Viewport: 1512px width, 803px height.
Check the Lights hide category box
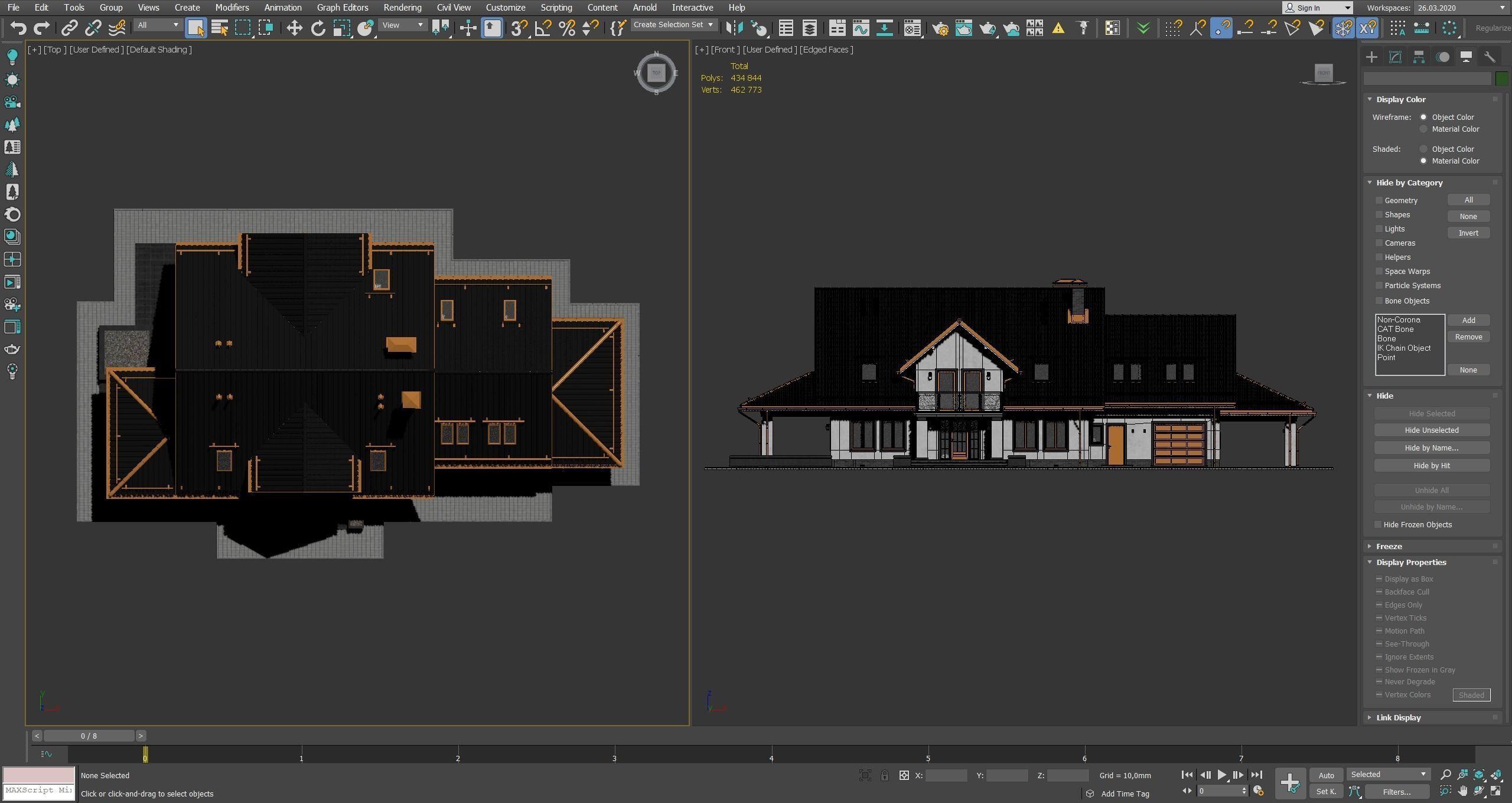(1379, 229)
